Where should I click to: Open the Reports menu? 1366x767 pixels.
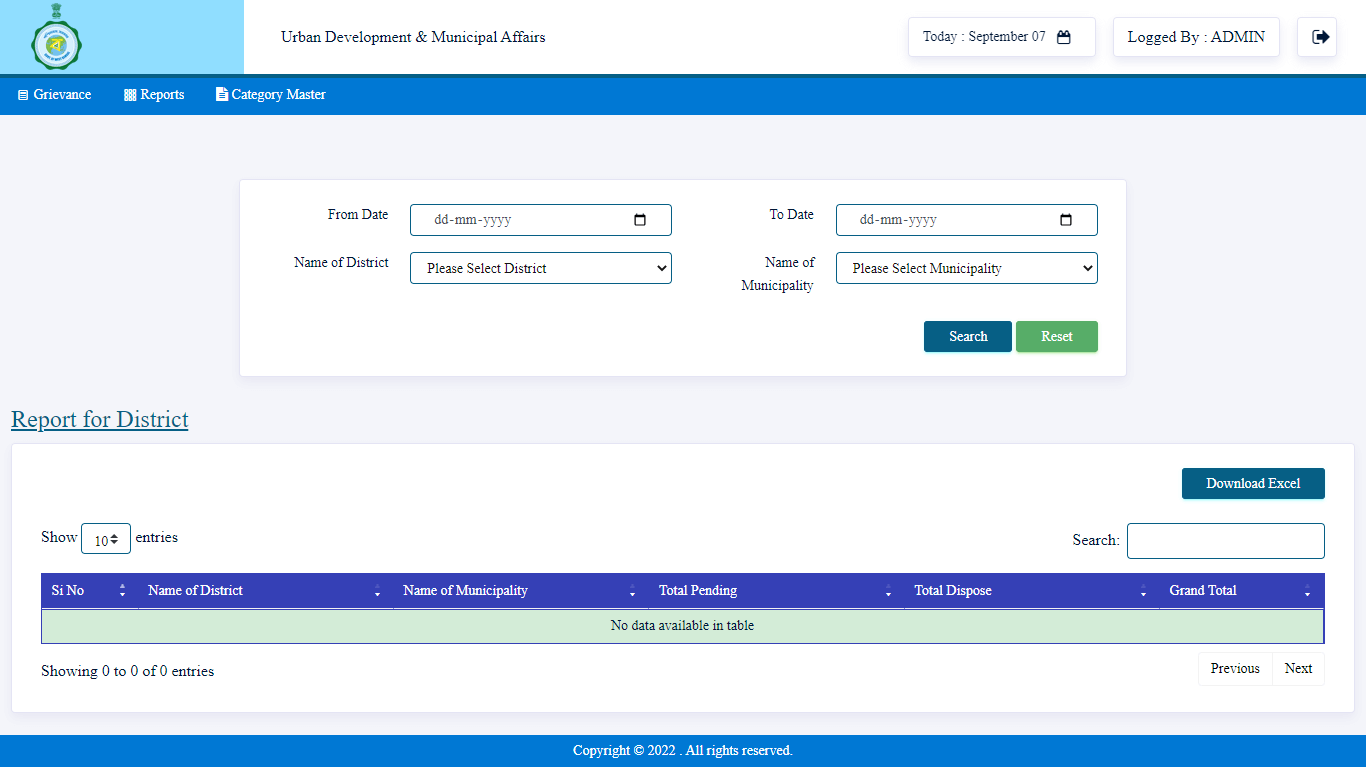(154, 95)
